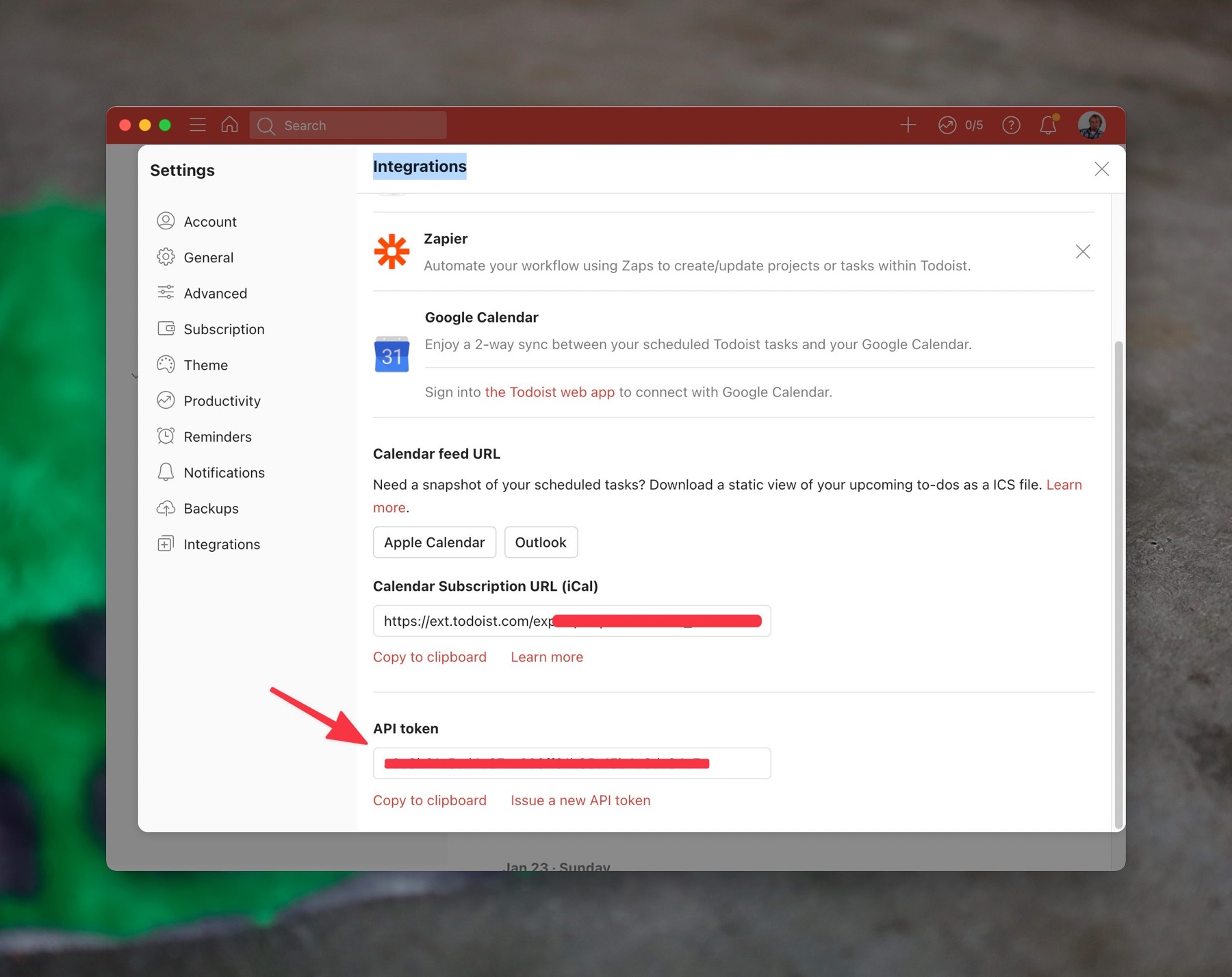The height and width of the screenshot is (977, 1232).
Task: Open productivity 0/5 karma indicator
Action: [960, 125]
